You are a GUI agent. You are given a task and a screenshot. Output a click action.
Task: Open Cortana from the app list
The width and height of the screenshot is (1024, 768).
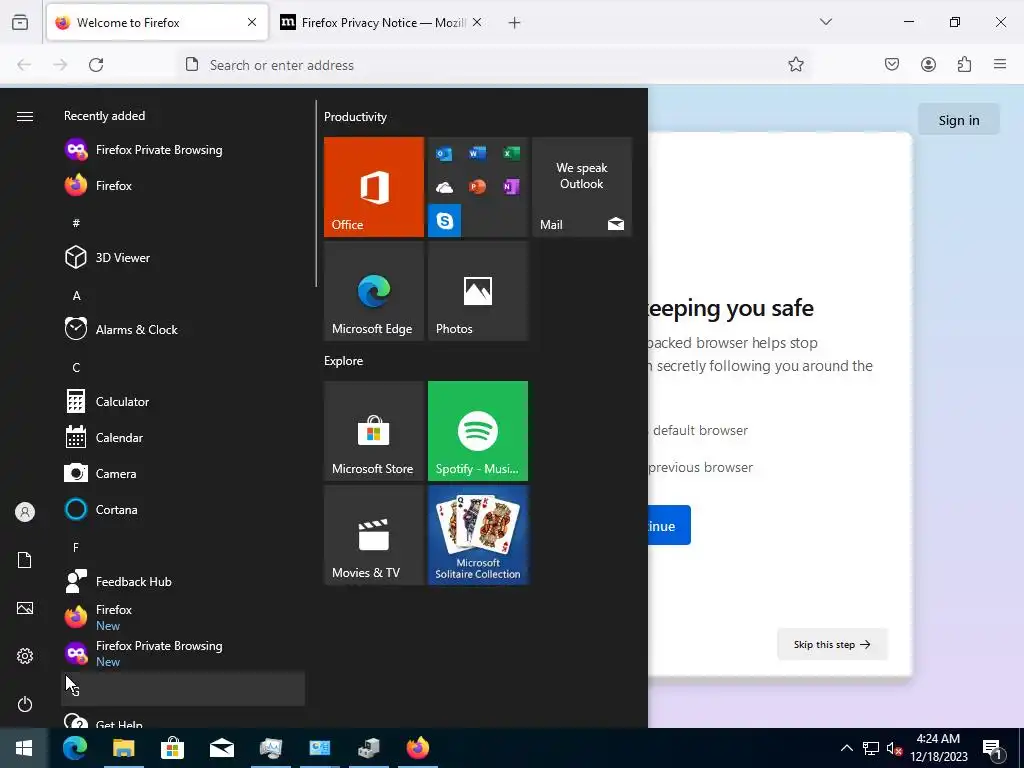[183, 509]
